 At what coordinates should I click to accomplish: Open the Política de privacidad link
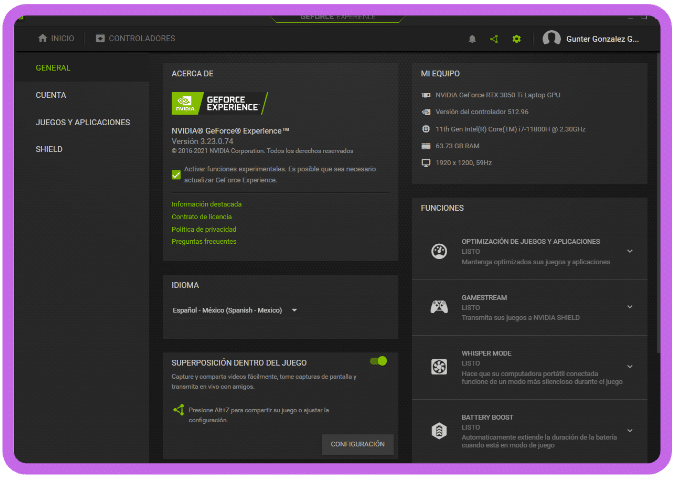(204, 229)
